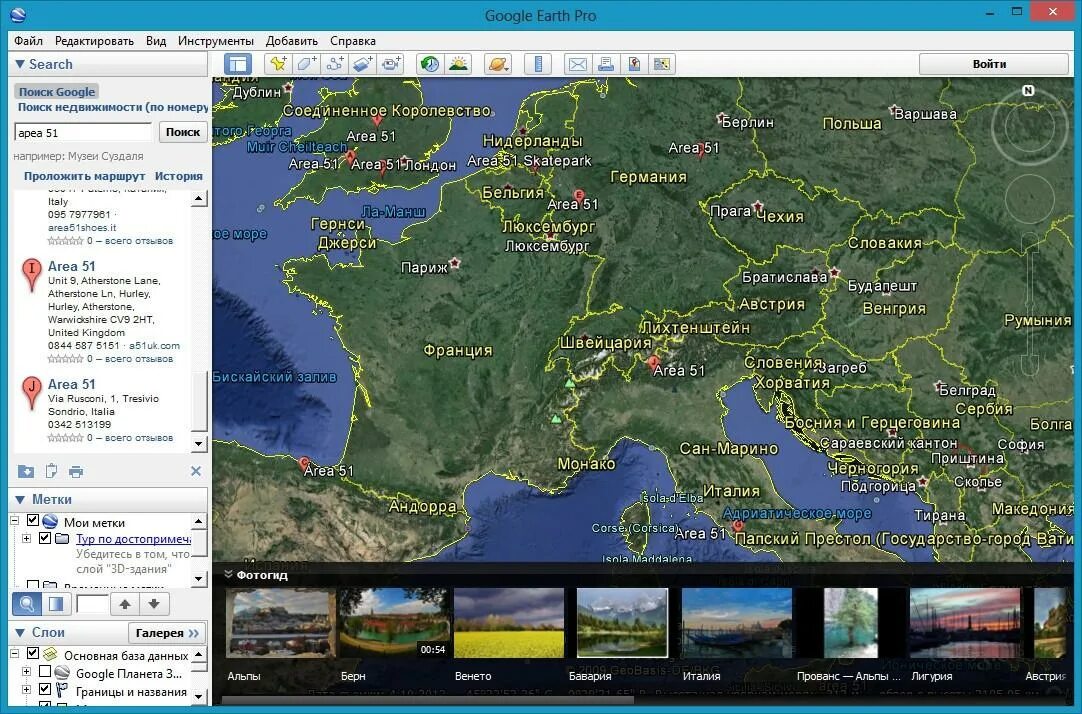Expand Границы и названия tree node
The image size is (1082, 714).
pyautogui.click(x=27, y=689)
